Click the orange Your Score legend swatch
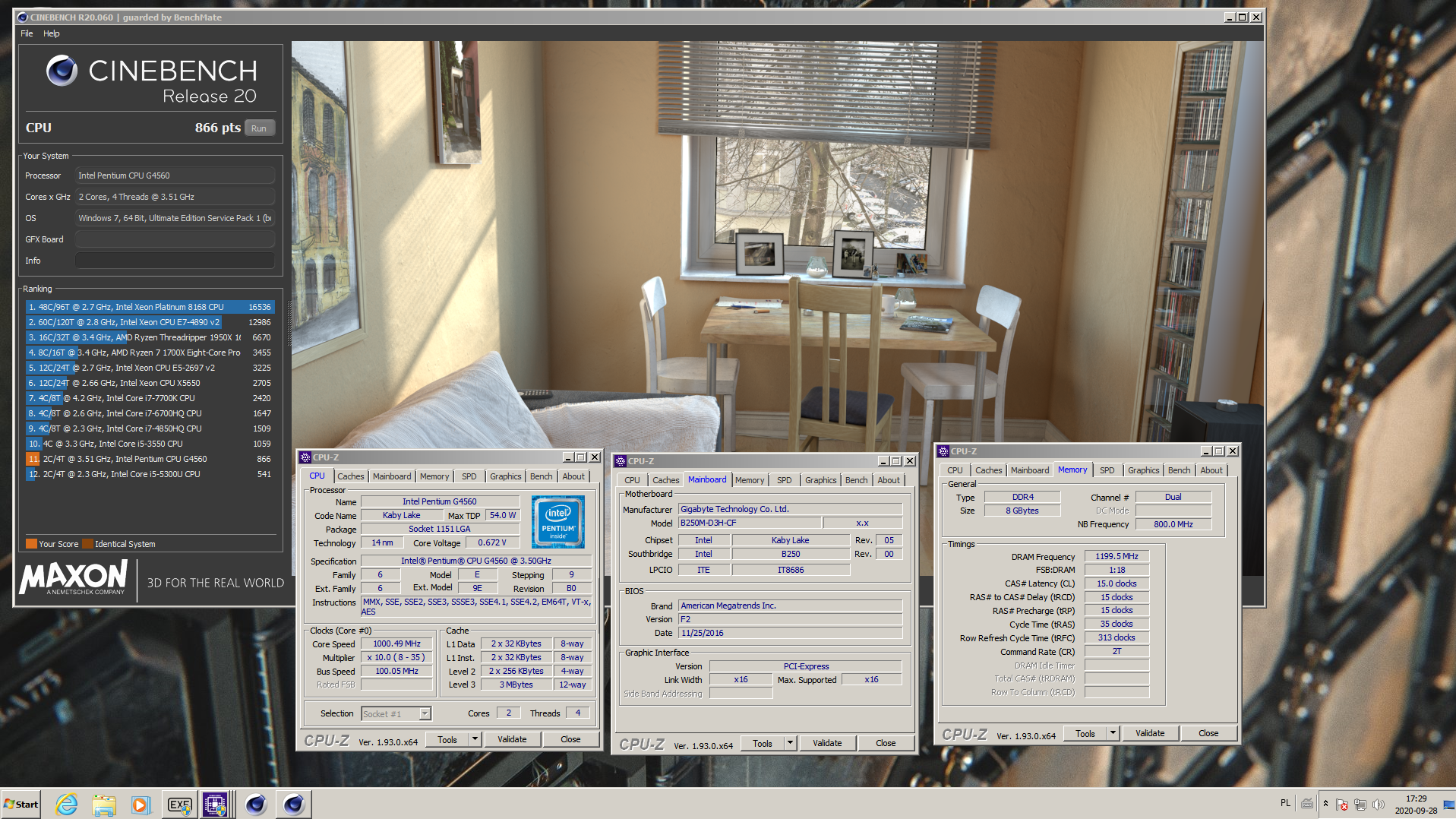 pyautogui.click(x=31, y=544)
